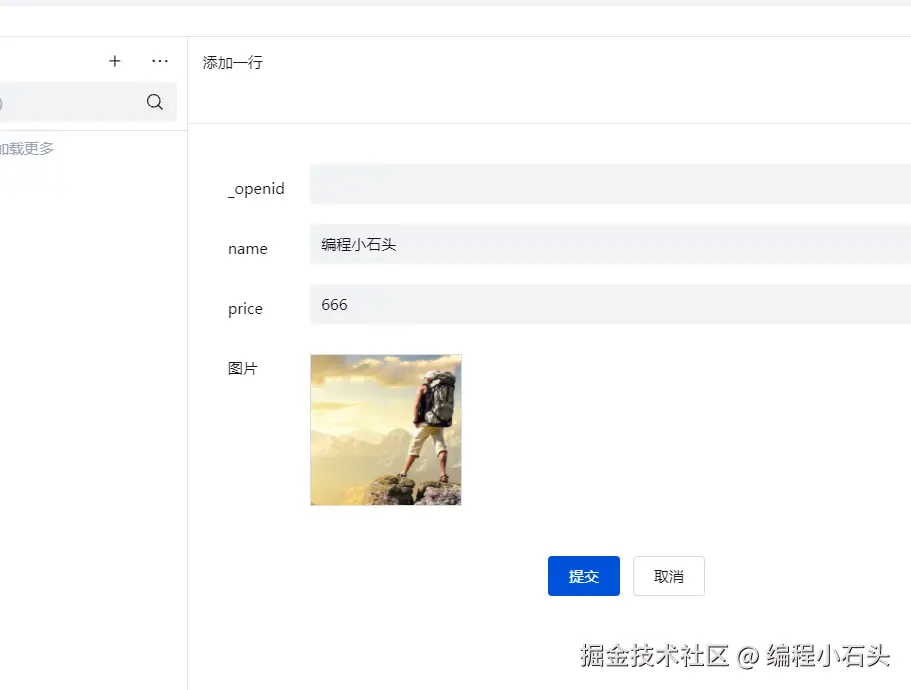Click the _openid input field
This screenshot has height=690, width=911.
click(610, 184)
